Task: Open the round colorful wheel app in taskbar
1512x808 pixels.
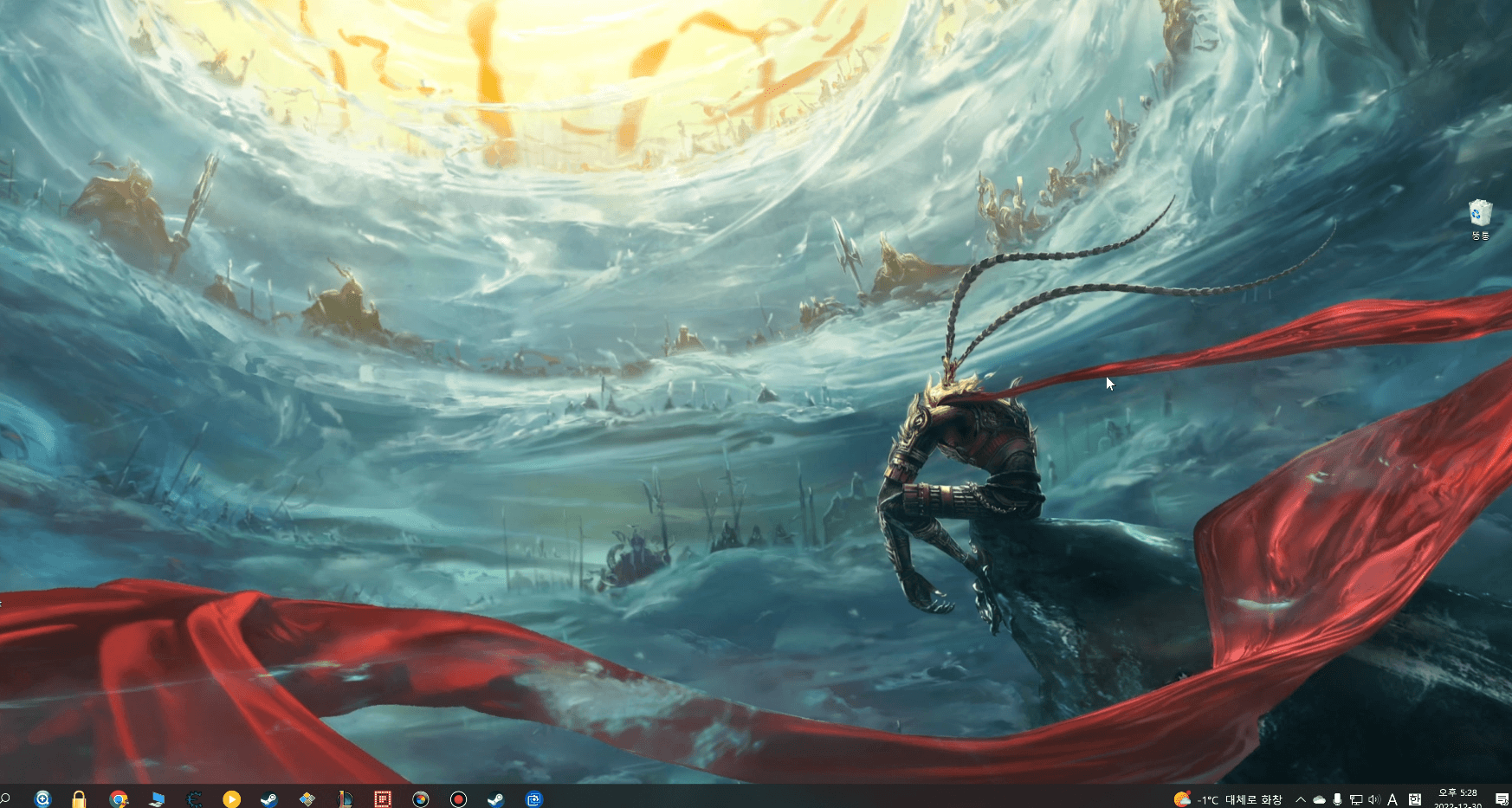Action: click(421, 799)
